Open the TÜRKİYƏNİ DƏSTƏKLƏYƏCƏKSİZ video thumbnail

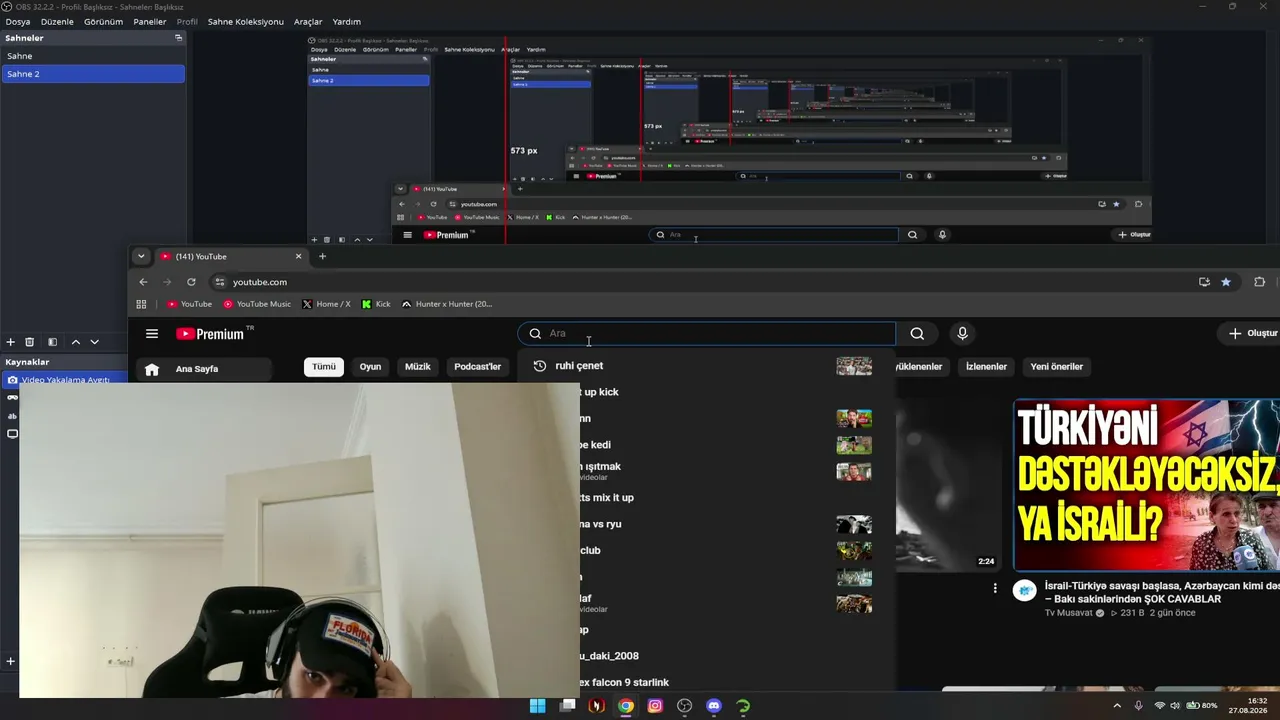coord(1147,485)
